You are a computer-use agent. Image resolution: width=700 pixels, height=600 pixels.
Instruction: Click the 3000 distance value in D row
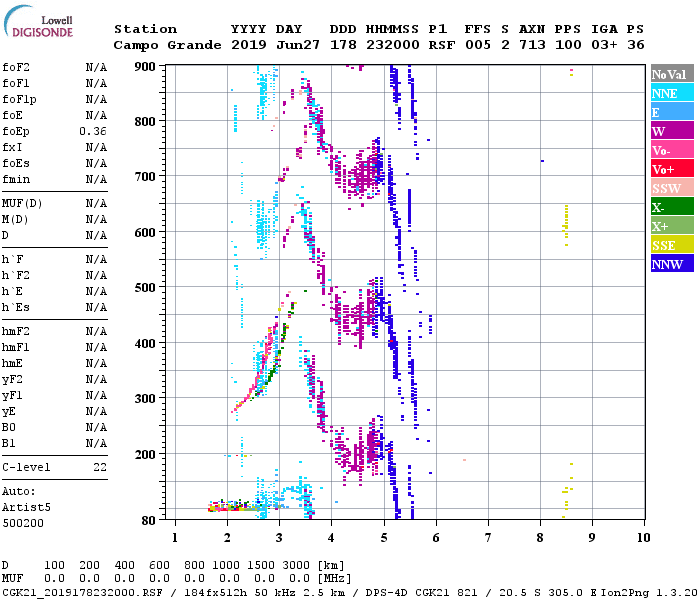pos(296,566)
